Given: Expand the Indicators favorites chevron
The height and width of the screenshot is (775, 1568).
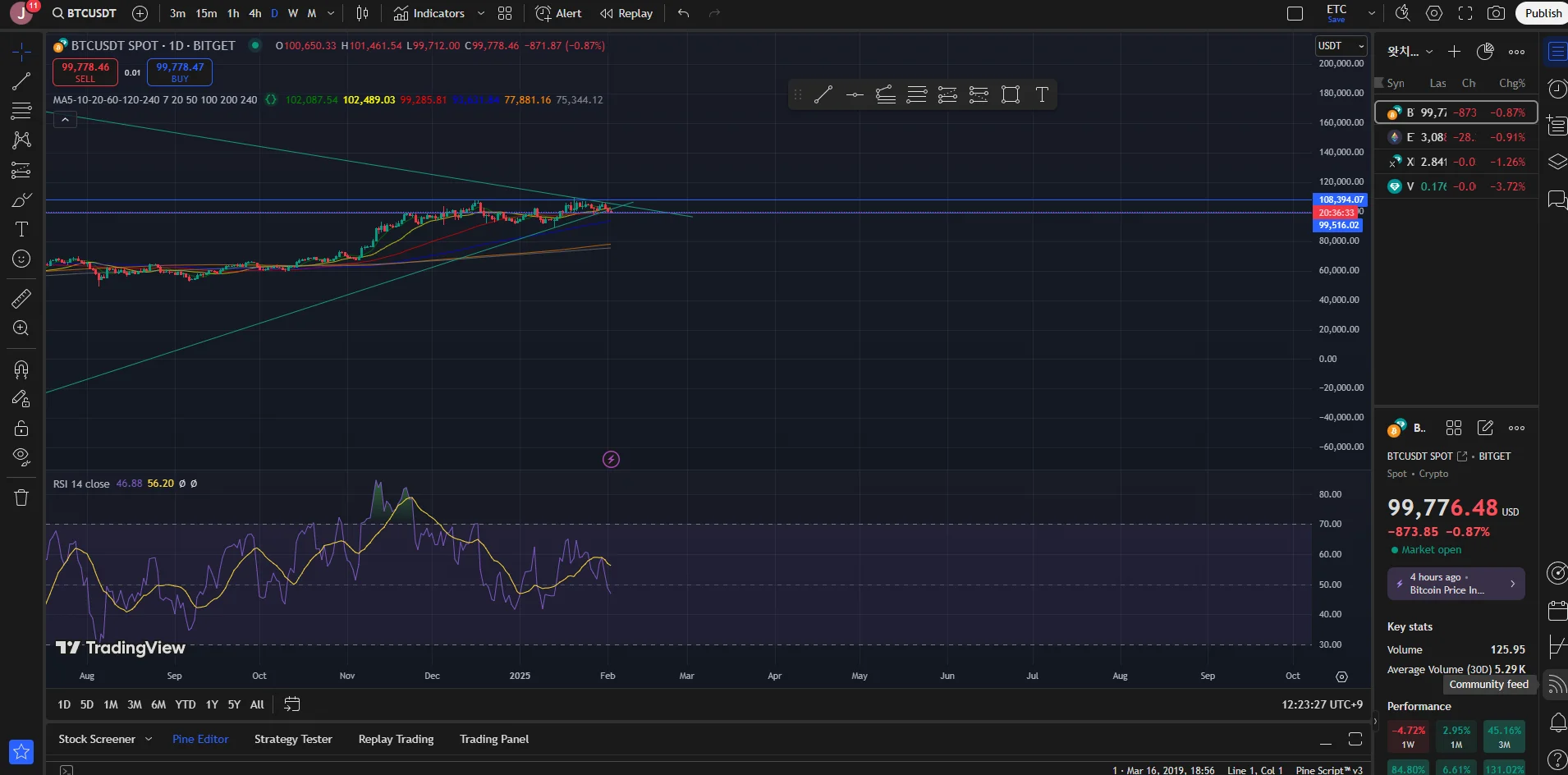Looking at the screenshot, I should click(x=481, y=13).
